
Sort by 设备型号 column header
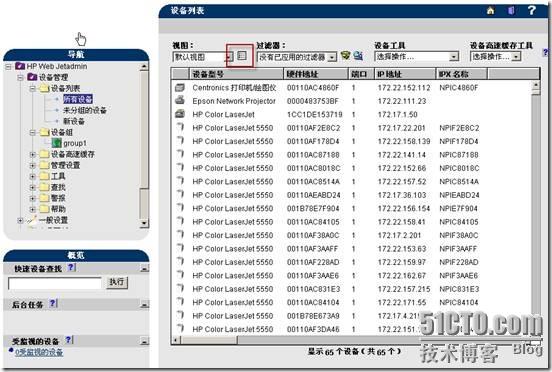click(x=236, y=74)
